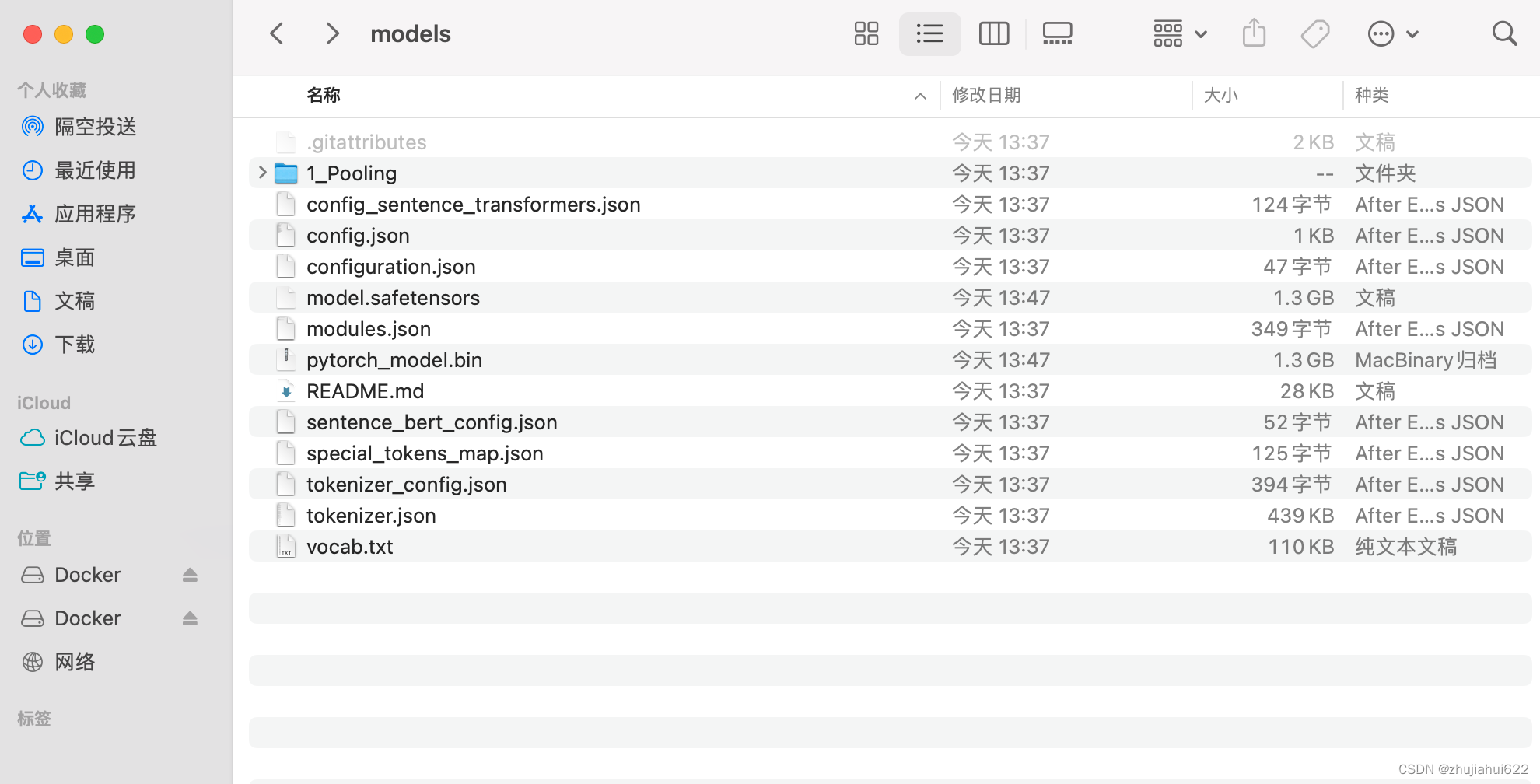Image resolution: width=1540 pixels, height=784 pixels.
Task: Click the edit tags icon
Action: pyautogui.click(x=1314, y=33)
